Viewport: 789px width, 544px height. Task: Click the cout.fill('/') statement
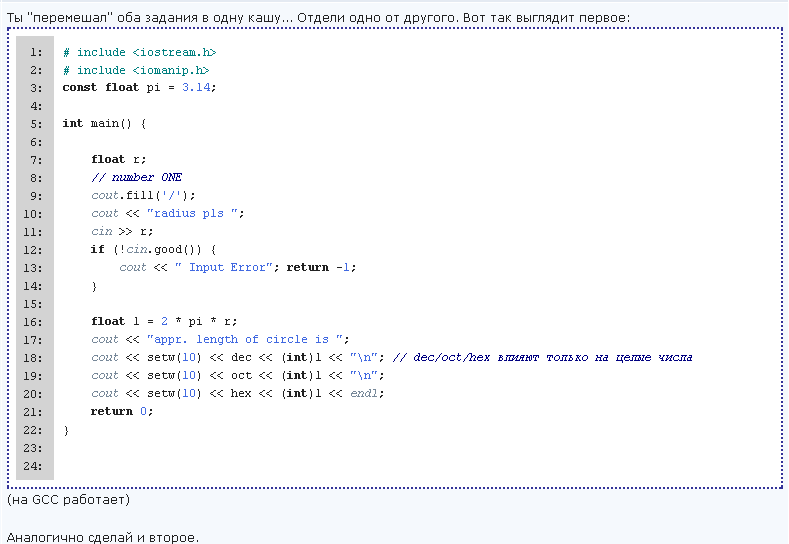[x=144, y=196]
